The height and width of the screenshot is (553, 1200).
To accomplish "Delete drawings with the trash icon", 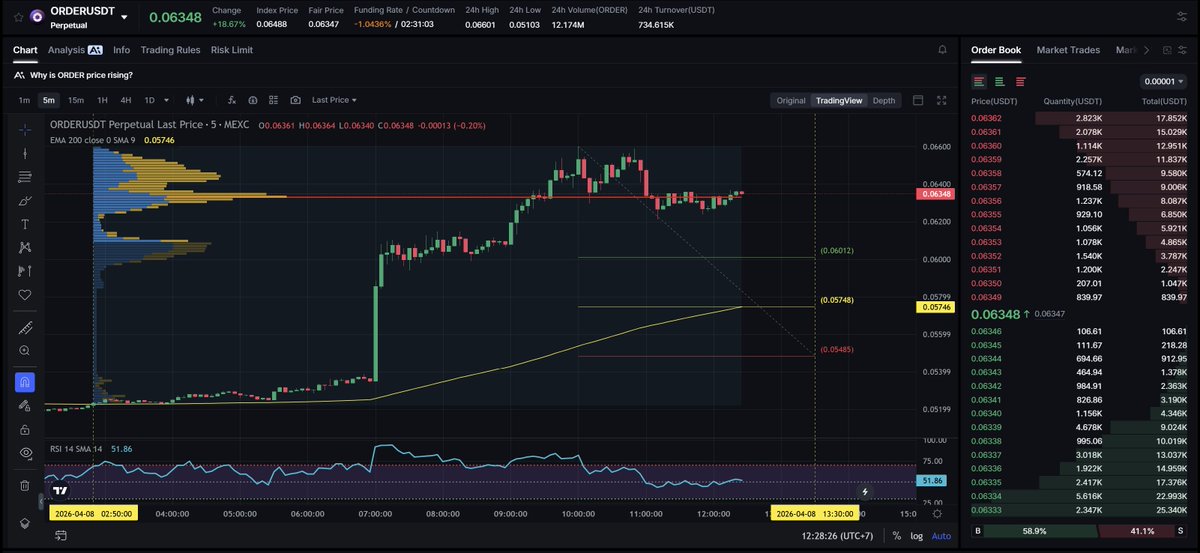I will click(25, 485).
